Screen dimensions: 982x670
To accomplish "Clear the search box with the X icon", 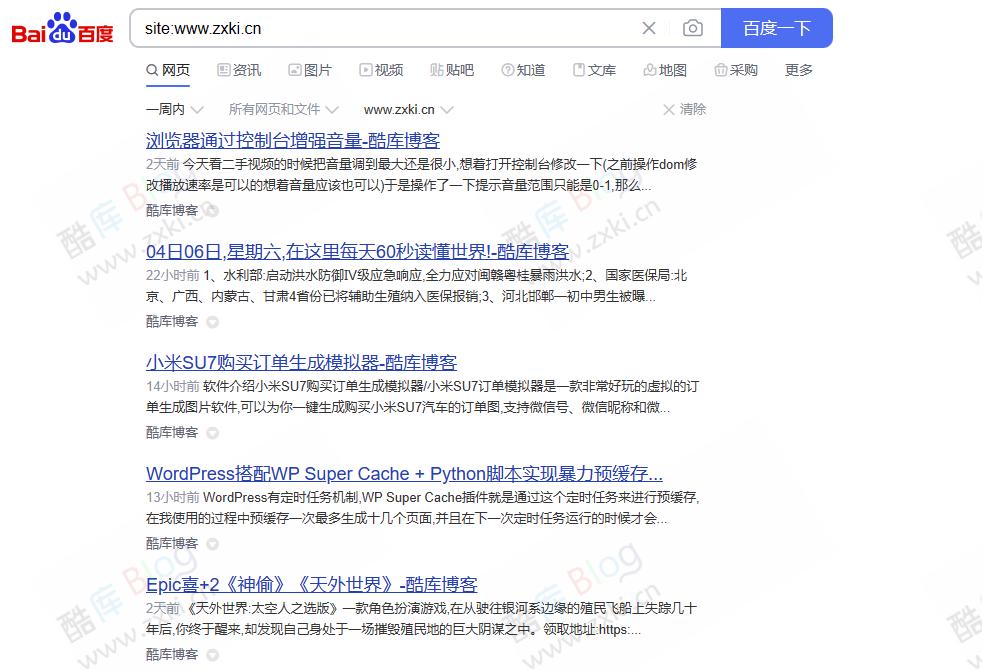I will 648,29.
